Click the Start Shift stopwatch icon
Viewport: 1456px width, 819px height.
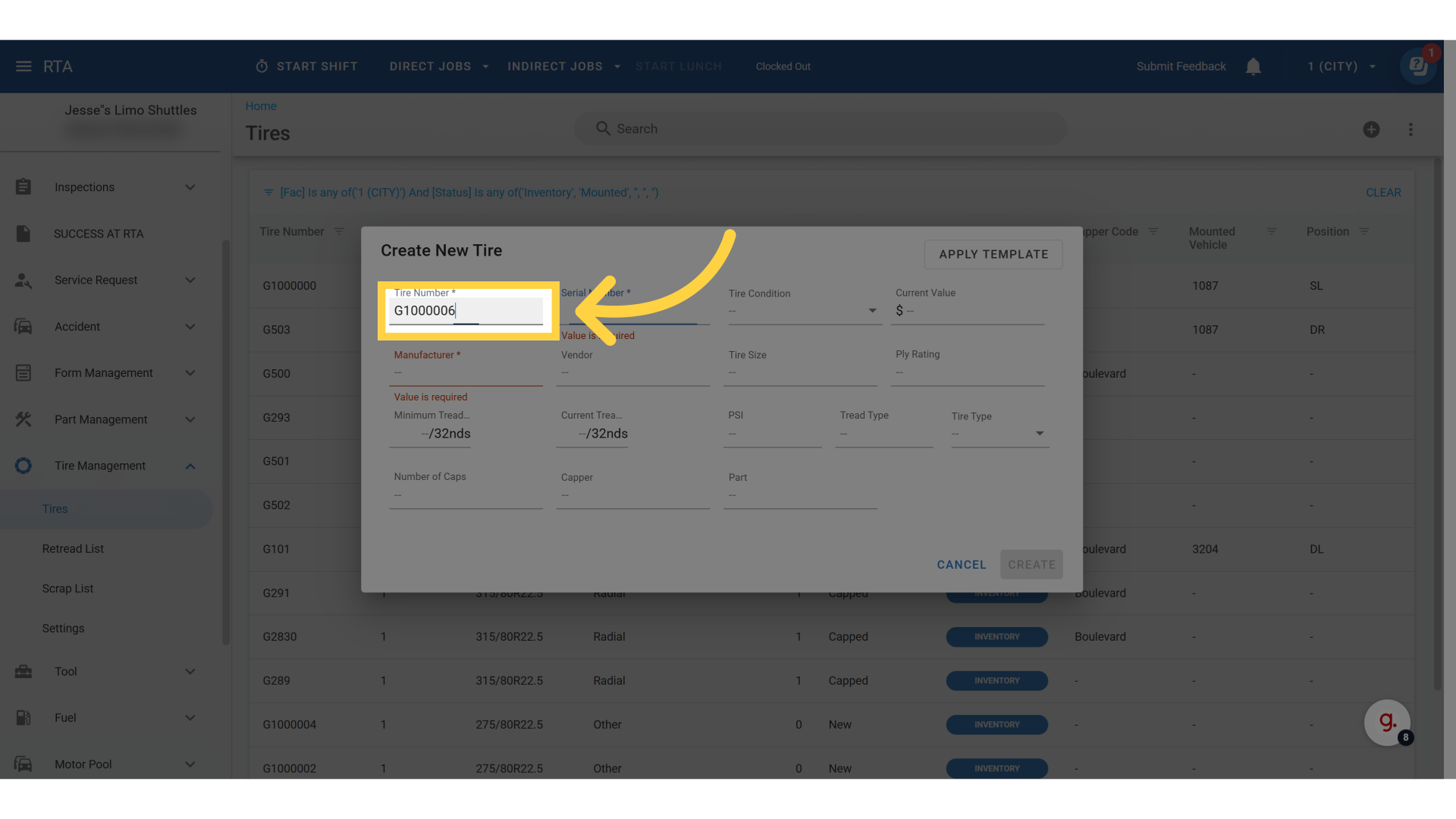click(262, 67)
